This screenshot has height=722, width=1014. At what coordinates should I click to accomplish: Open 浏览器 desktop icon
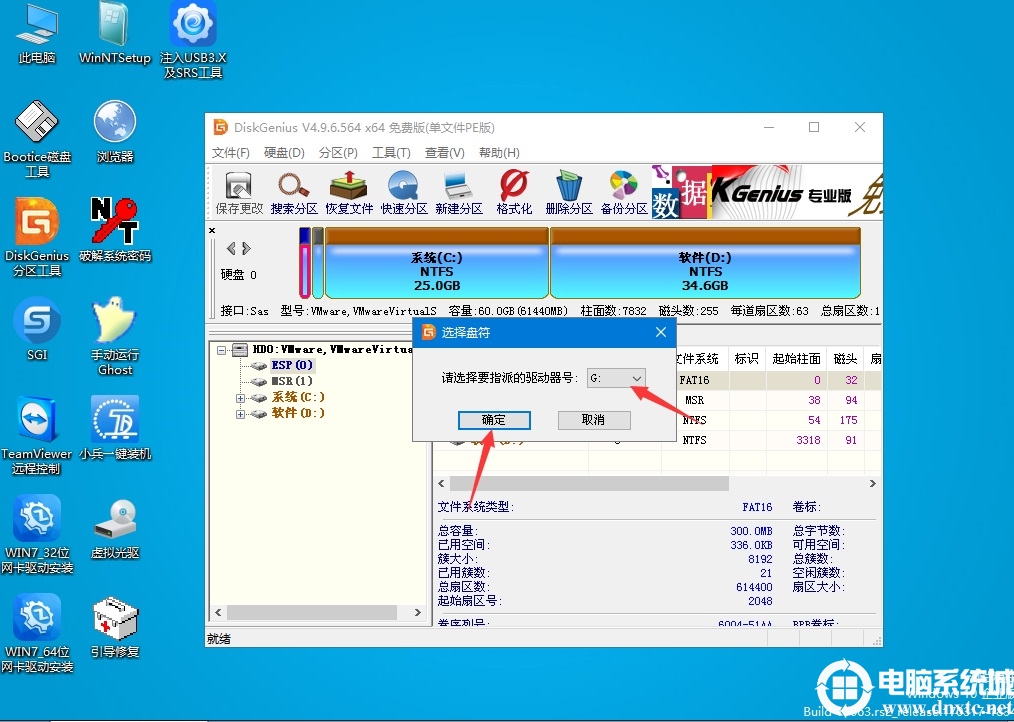pyautogui.click(x=114, y=132)
